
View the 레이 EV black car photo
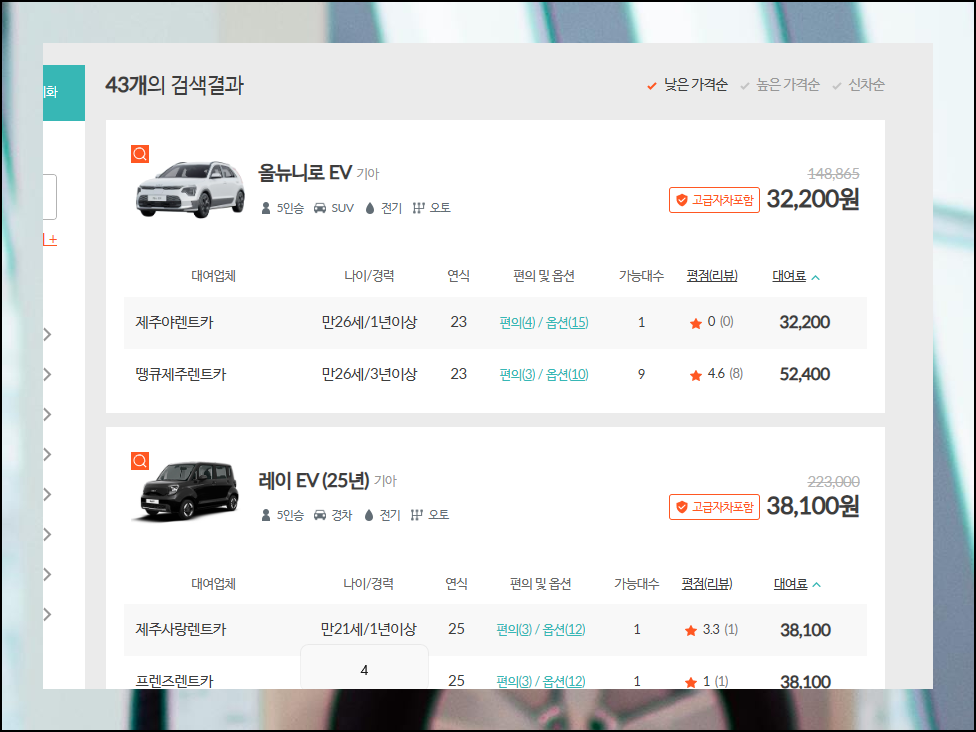click(x=185, y=491)
